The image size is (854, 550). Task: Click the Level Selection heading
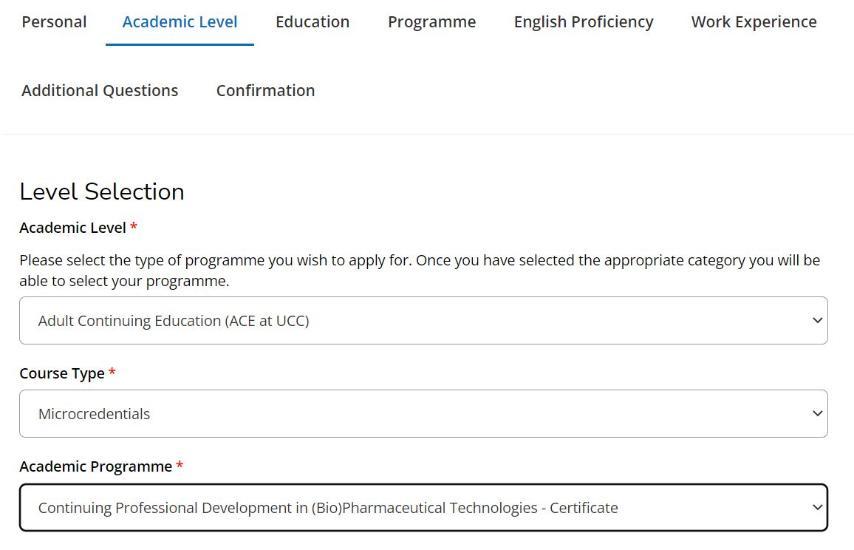click(102, 192)
